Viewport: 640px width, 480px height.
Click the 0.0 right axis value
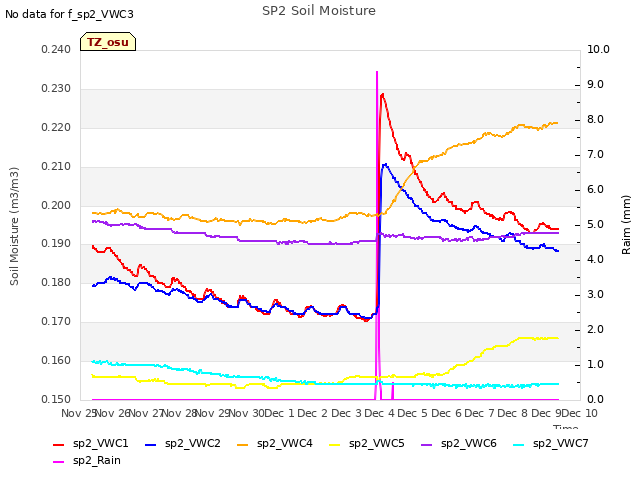(x=596, y=399)
